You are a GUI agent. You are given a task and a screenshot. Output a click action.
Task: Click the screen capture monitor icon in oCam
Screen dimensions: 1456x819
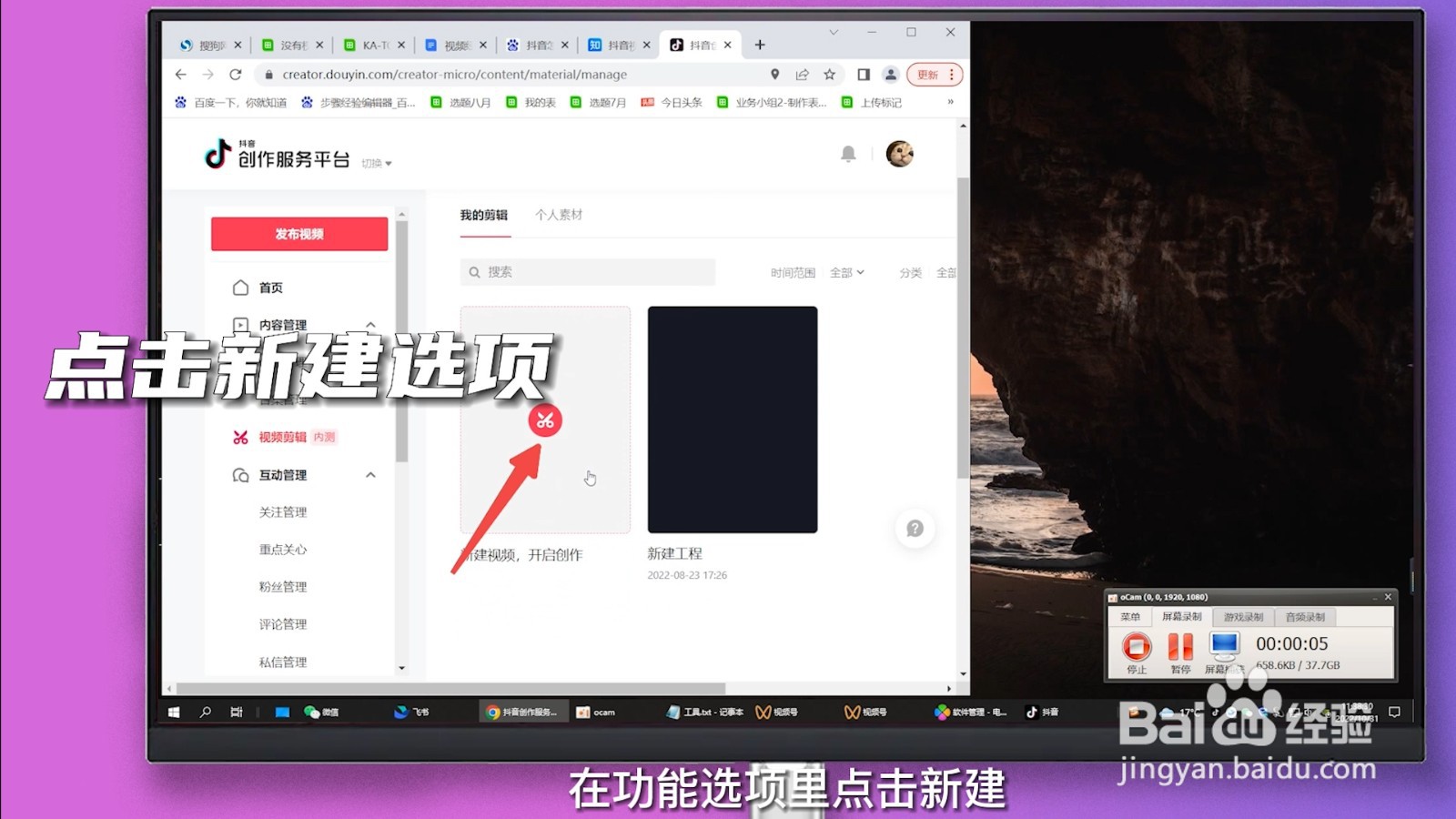coord(1225,646)
